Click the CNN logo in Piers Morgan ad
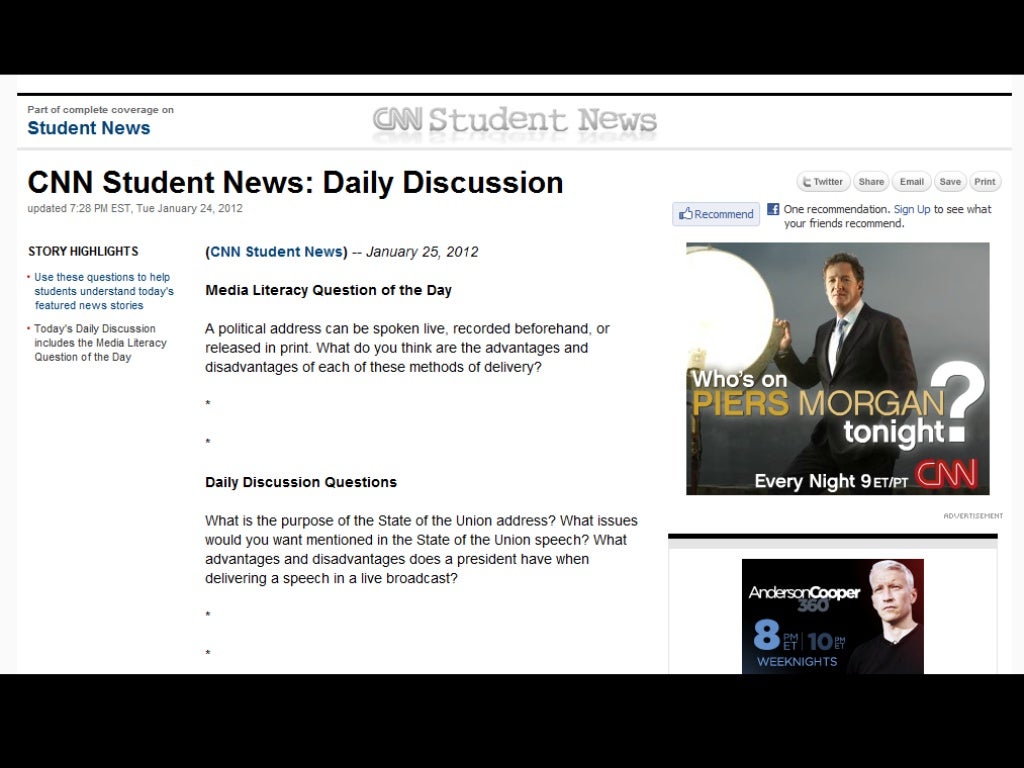Viewport: 1024px width, 768px height. coord(946,475)
